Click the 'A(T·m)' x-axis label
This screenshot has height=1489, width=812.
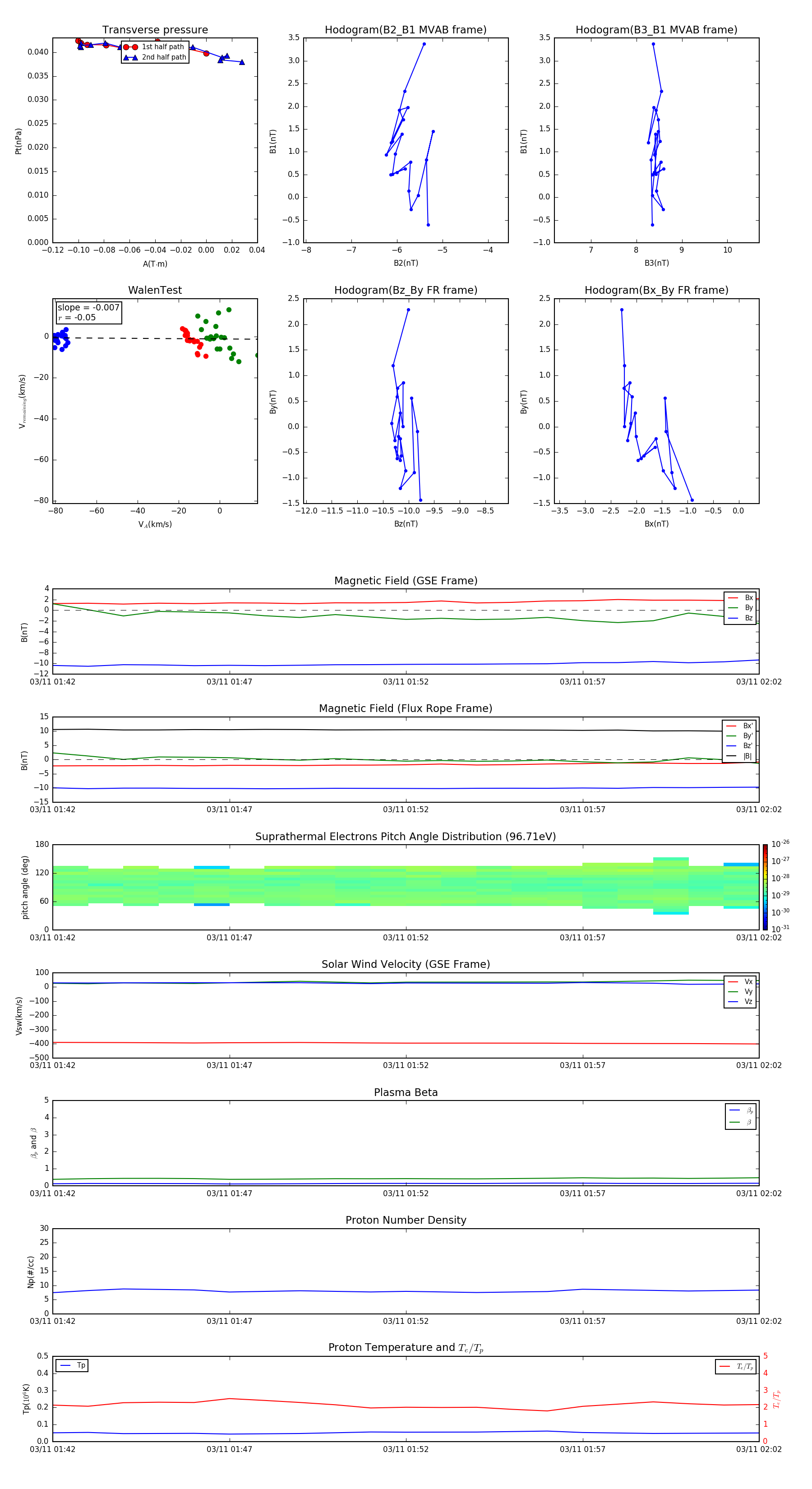155,264
